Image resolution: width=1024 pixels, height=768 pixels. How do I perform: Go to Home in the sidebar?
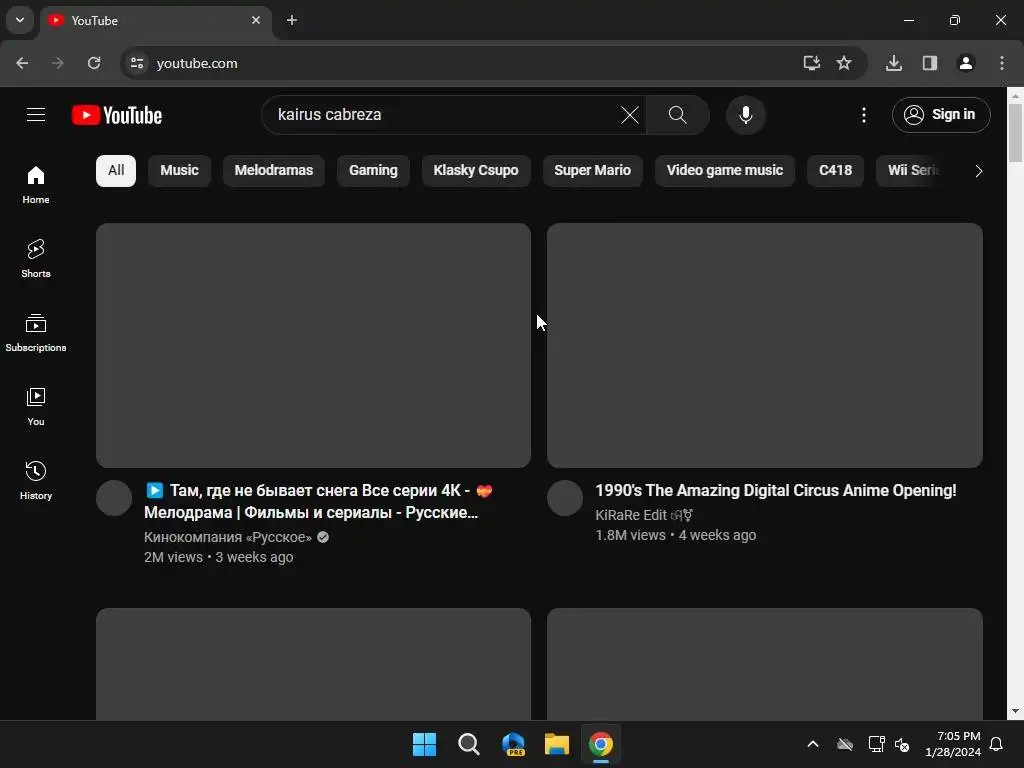[36, 185]
